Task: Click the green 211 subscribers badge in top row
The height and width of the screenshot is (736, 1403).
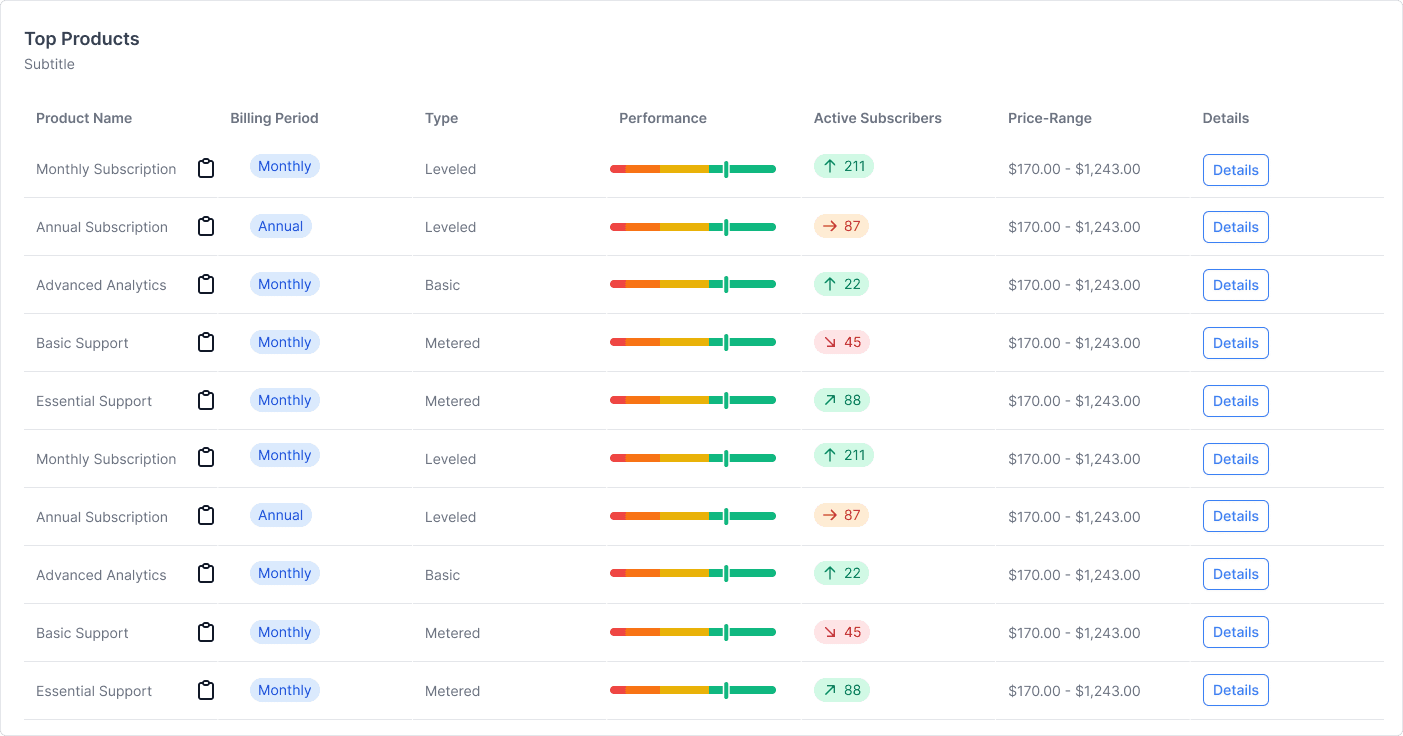Action: click(843, 166)
